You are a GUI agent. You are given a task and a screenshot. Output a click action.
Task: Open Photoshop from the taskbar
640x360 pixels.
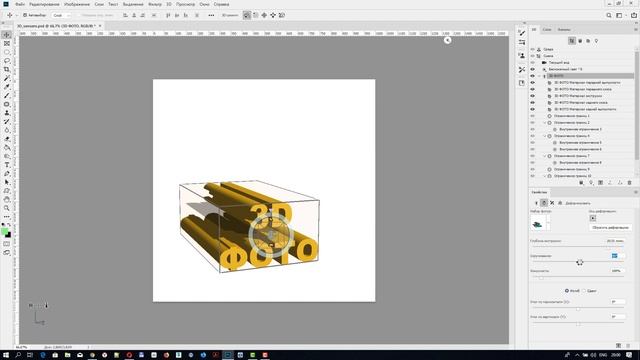pyautogui.click(x=228, y=355)
